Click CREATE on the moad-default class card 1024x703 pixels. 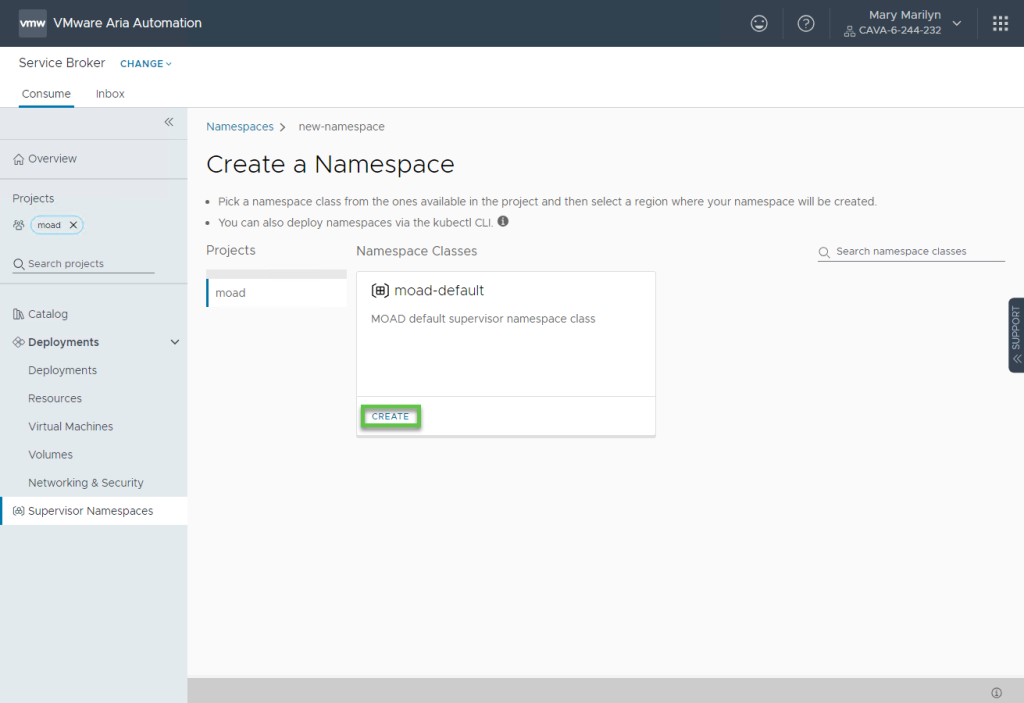coord(390,416)
